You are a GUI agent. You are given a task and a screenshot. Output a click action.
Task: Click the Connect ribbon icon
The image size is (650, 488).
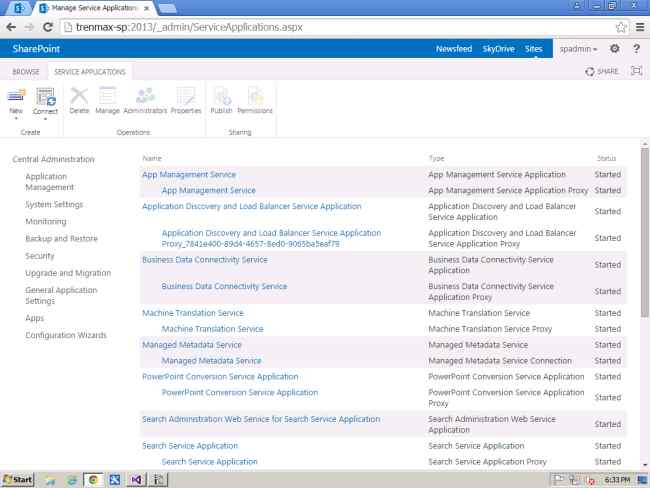click(x=45, y=96)
